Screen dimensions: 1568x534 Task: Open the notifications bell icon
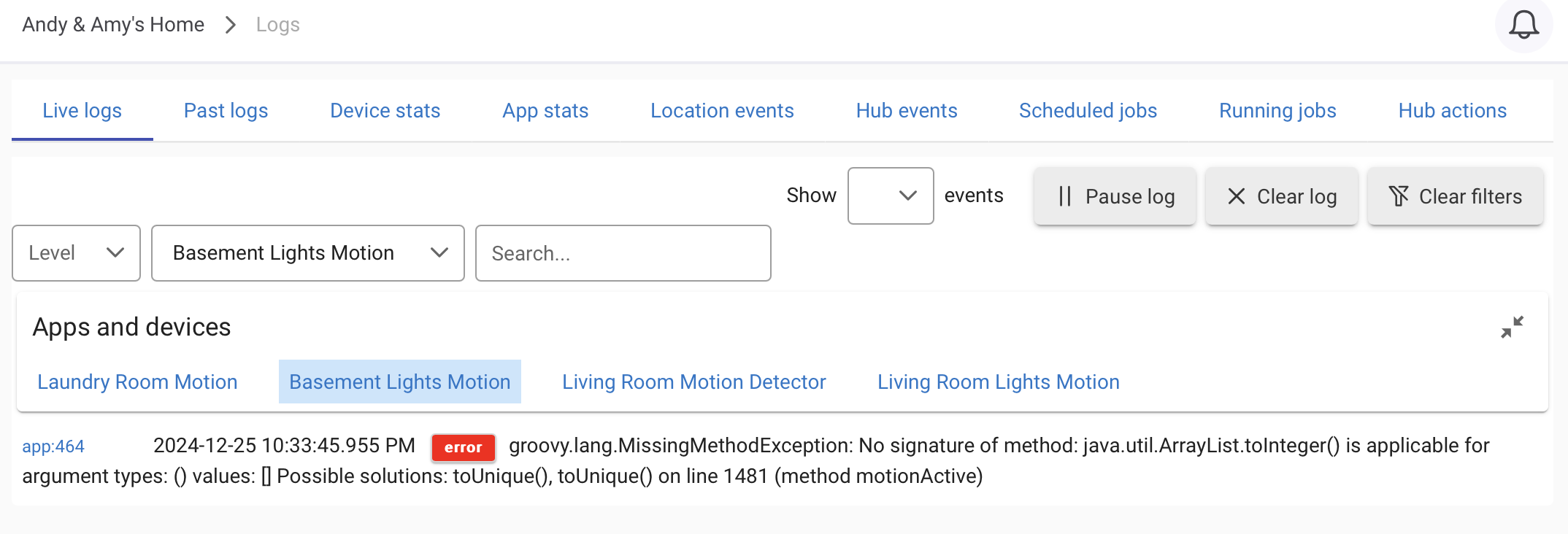(1523, 25)
